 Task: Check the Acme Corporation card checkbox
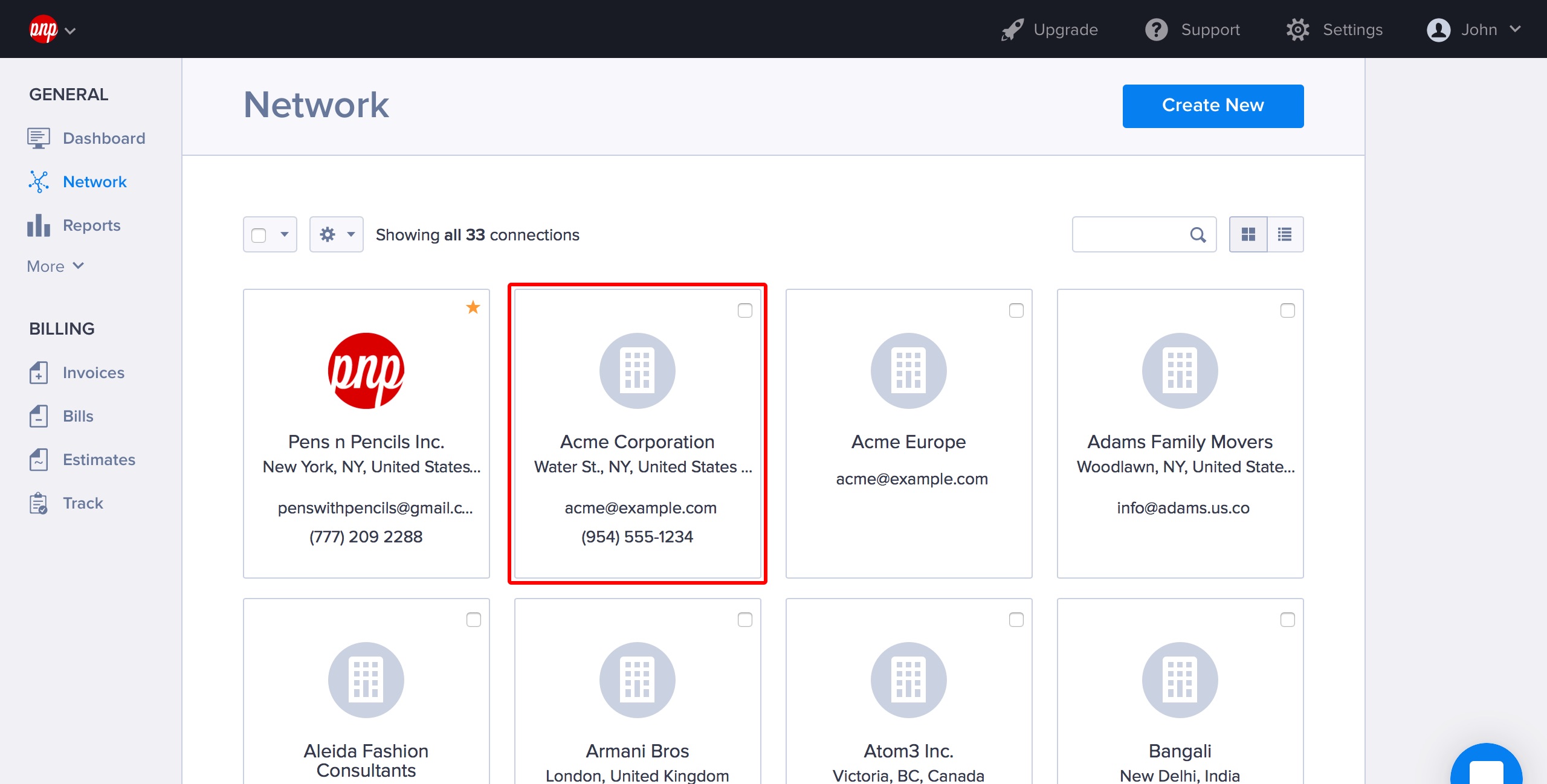(x=745, y=310)
